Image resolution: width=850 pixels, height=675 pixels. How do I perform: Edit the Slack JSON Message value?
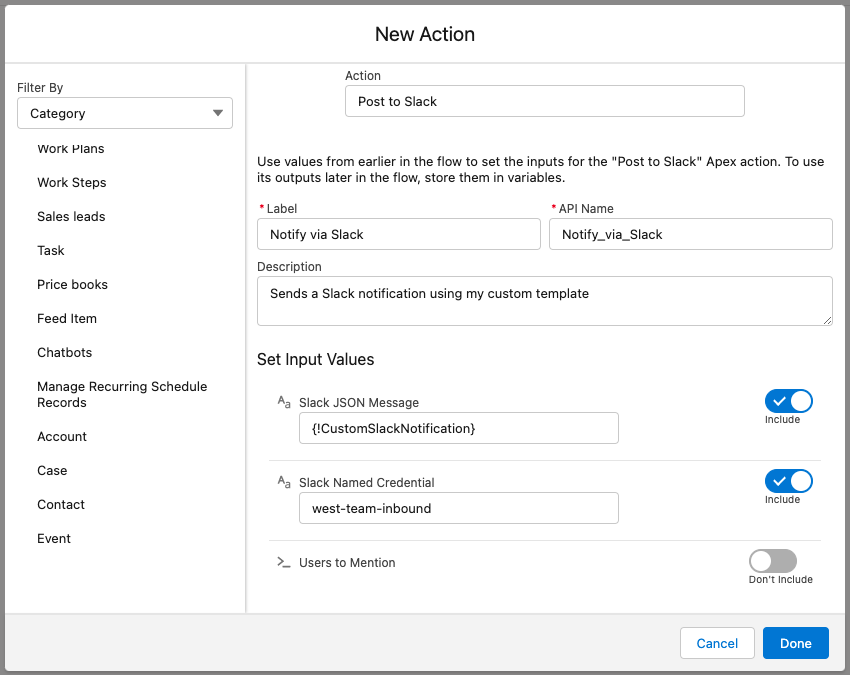coord(459,428)
